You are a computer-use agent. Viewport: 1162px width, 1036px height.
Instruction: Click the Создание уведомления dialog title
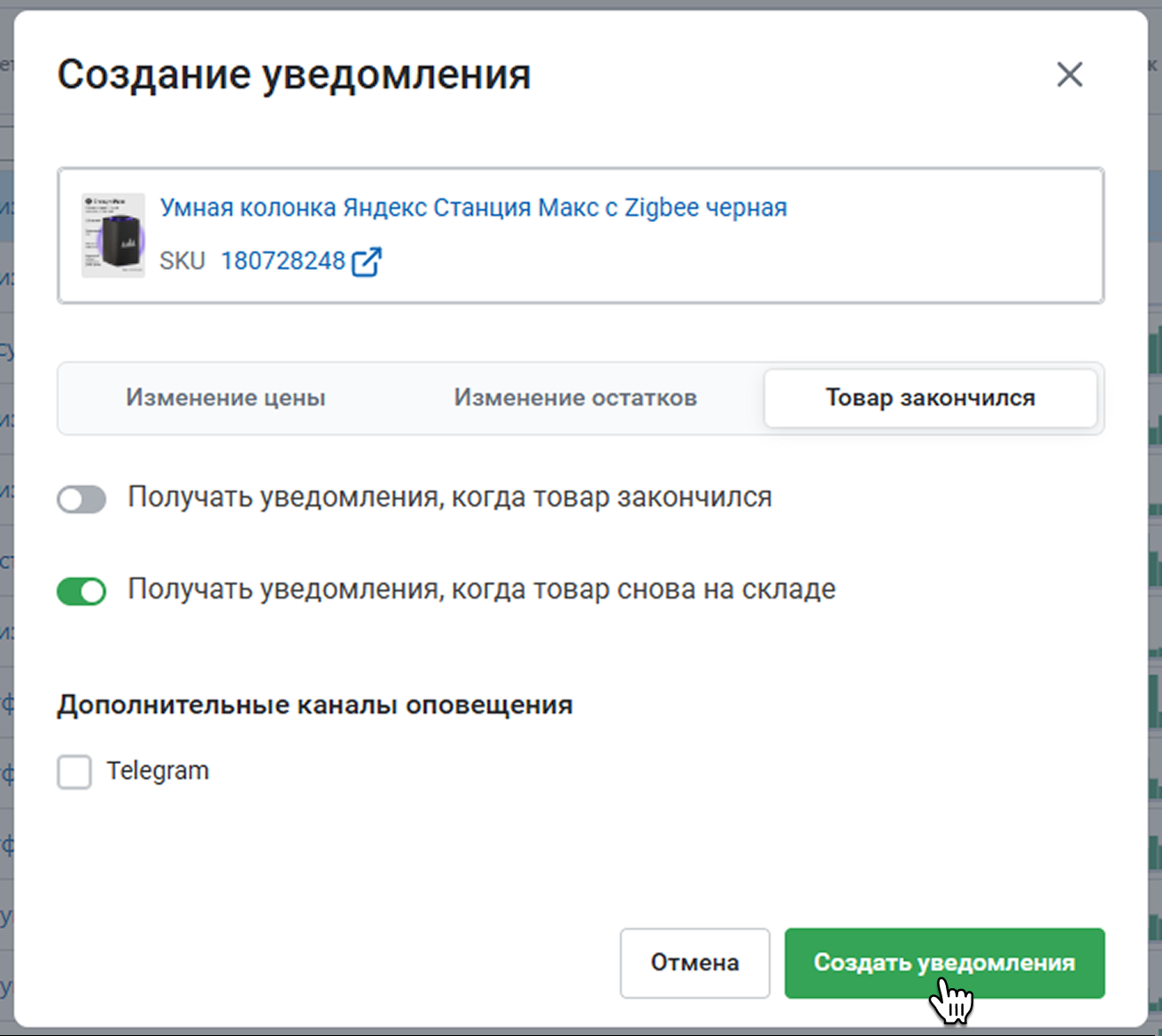click(x=294, y=74)
